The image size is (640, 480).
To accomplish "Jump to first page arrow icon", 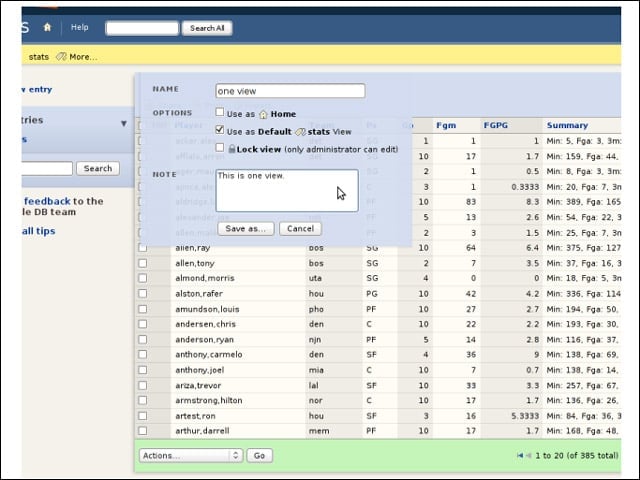I will (x=520, y=456).
